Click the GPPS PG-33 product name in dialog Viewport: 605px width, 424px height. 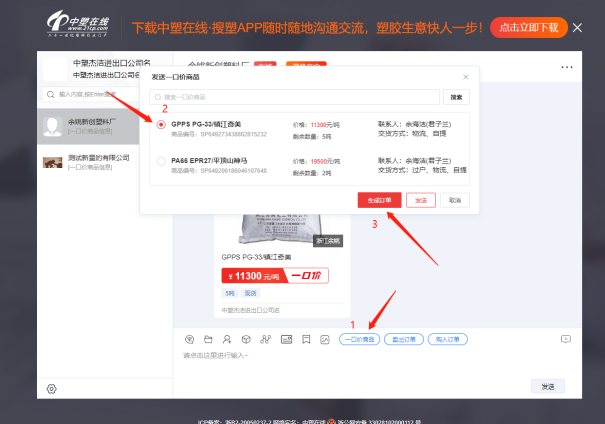click(x=206, y=124)
